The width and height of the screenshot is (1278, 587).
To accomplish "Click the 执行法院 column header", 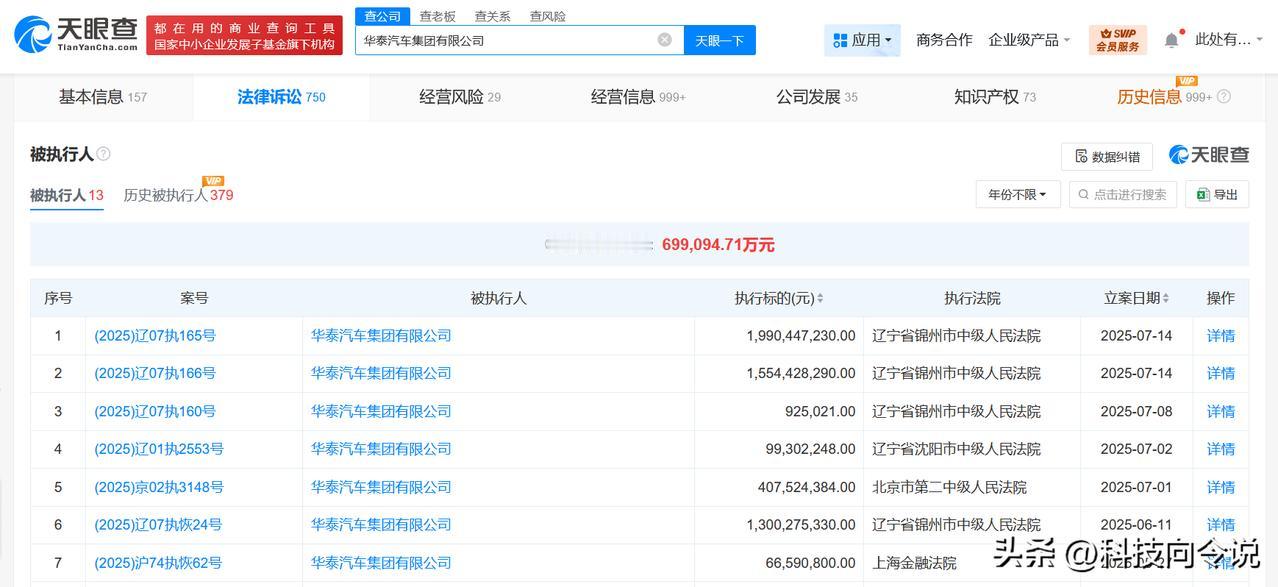I will pyautogui.click(x=972, y=299).
